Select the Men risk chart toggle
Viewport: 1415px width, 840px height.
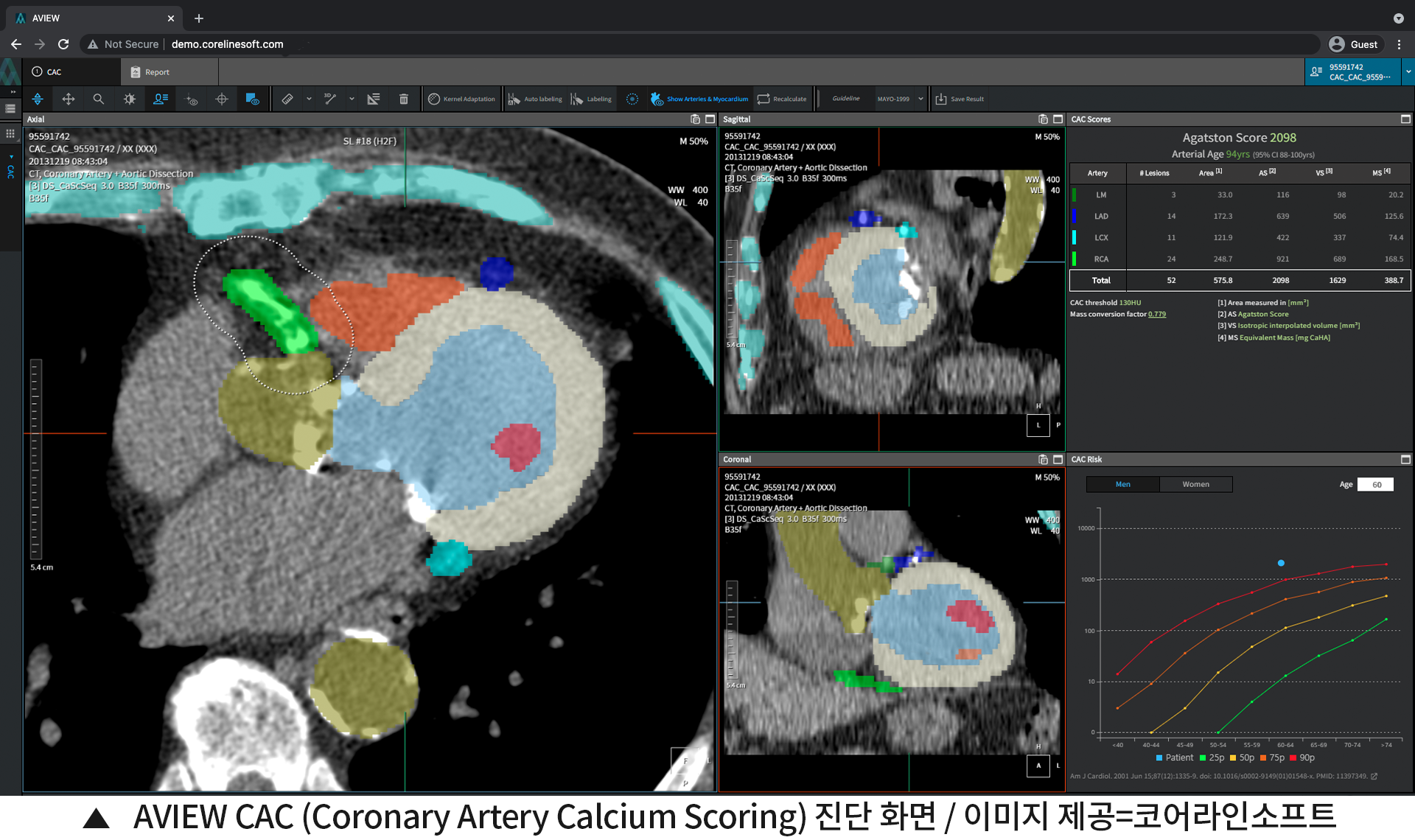point(1123,484)
